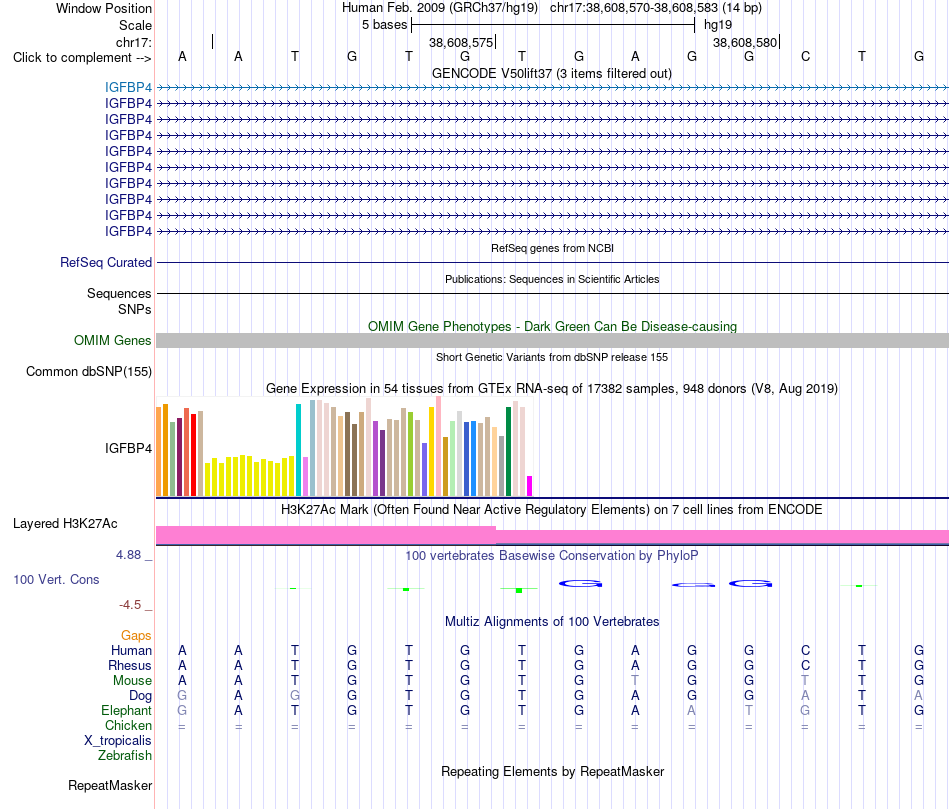Viewport: 950px width, 809px height.
Task: Click 'Short Genetic Variants from dbSNP release 155'
Action: (551, 357)
